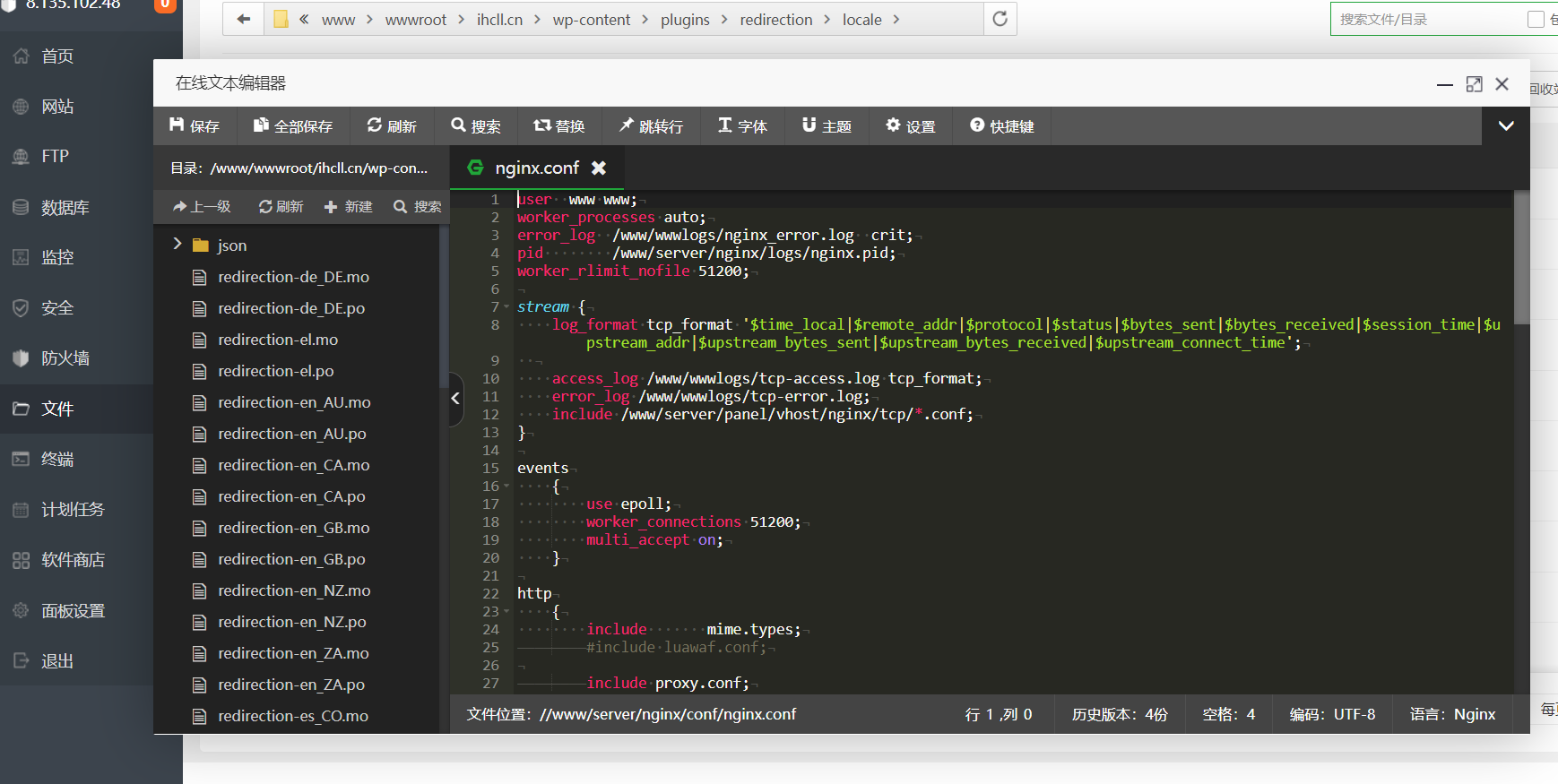Collapse the file tree sidebar arrow
The width and height of the screenshot is (1558, 784).
[455, 399]
